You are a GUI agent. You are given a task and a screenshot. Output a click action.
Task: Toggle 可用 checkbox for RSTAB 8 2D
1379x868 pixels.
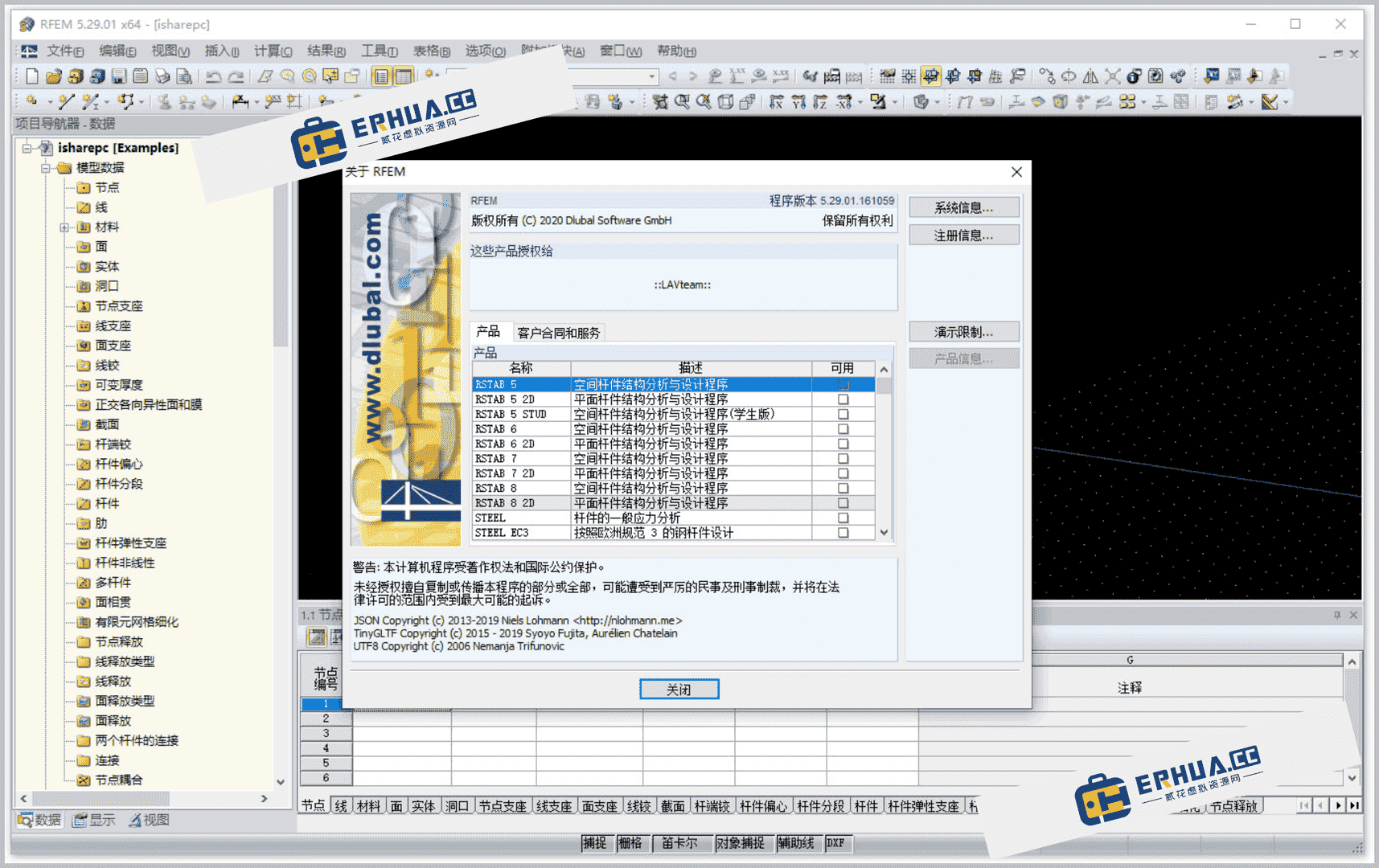coord(843,503)
